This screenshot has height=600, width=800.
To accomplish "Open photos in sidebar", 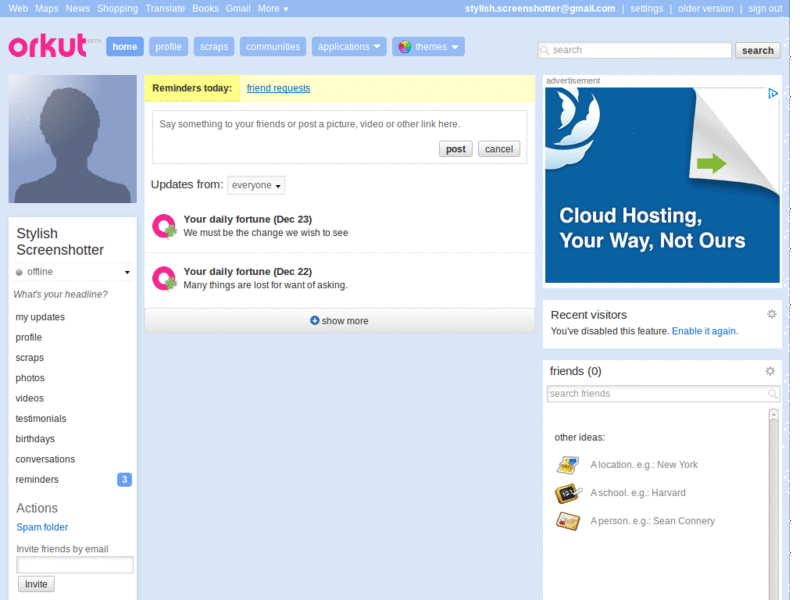I will [30, 378].
